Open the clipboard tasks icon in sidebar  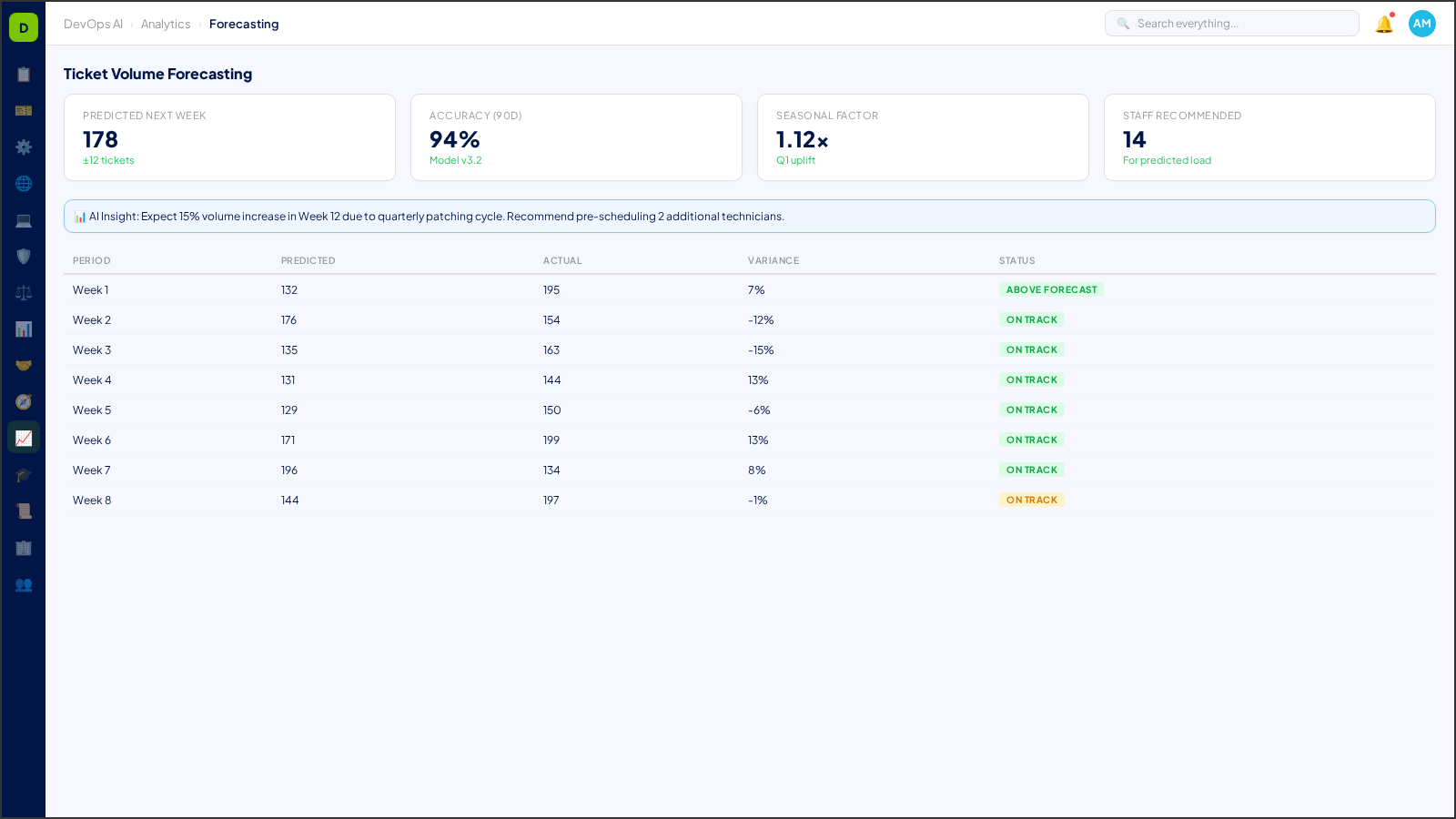[24, 75]
